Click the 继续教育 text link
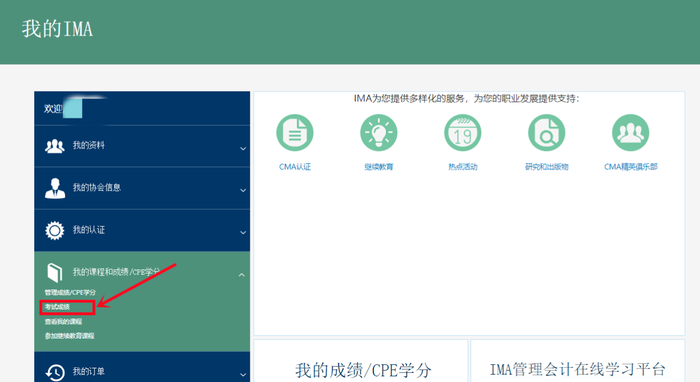700x382 pixels. coord(379,167)
